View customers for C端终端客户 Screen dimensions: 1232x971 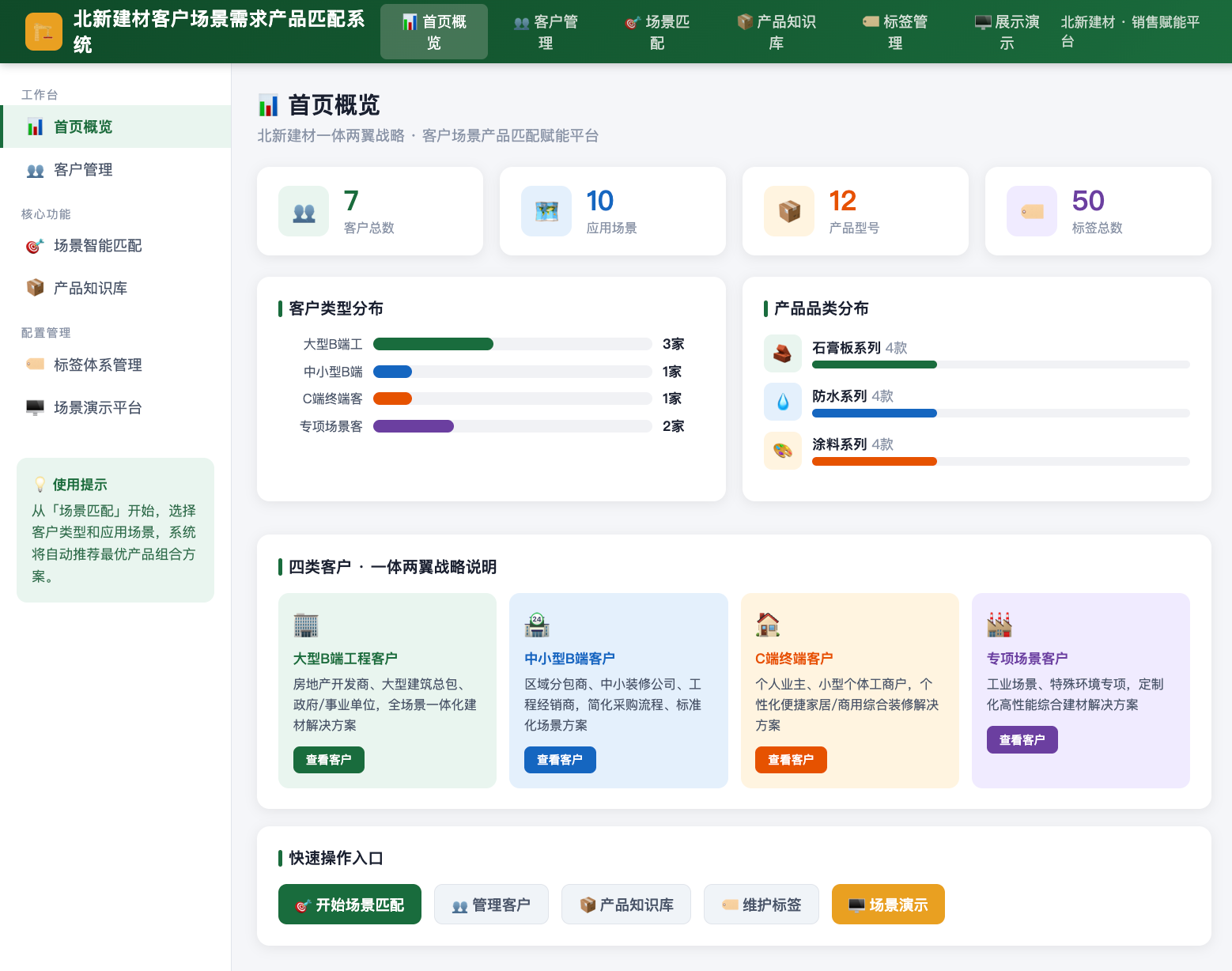[791, 760]
